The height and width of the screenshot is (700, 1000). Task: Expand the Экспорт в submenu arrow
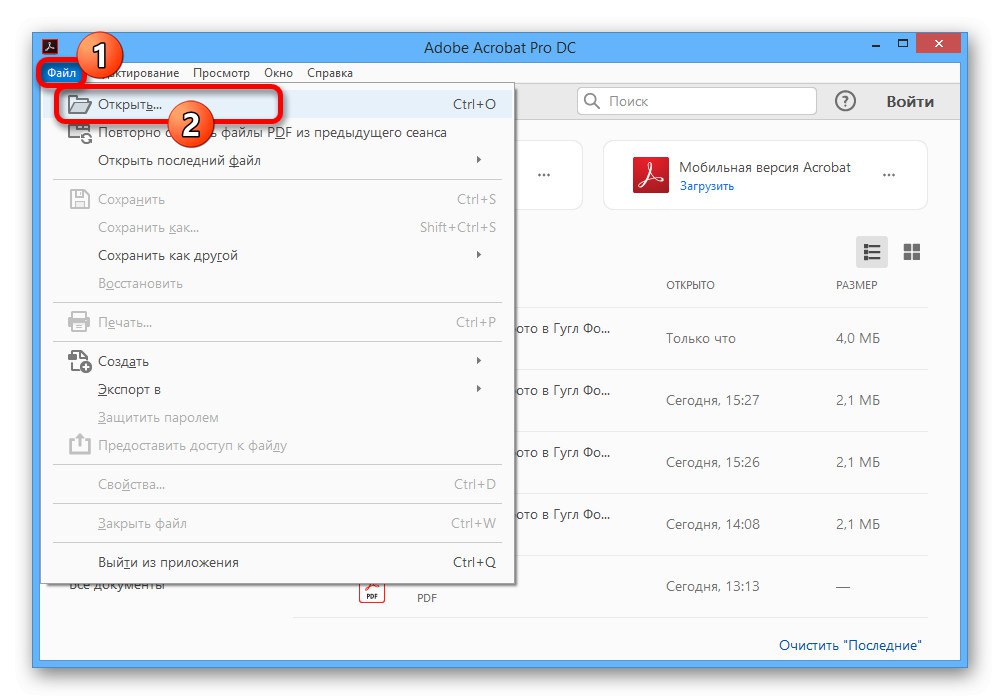[479, 389]
